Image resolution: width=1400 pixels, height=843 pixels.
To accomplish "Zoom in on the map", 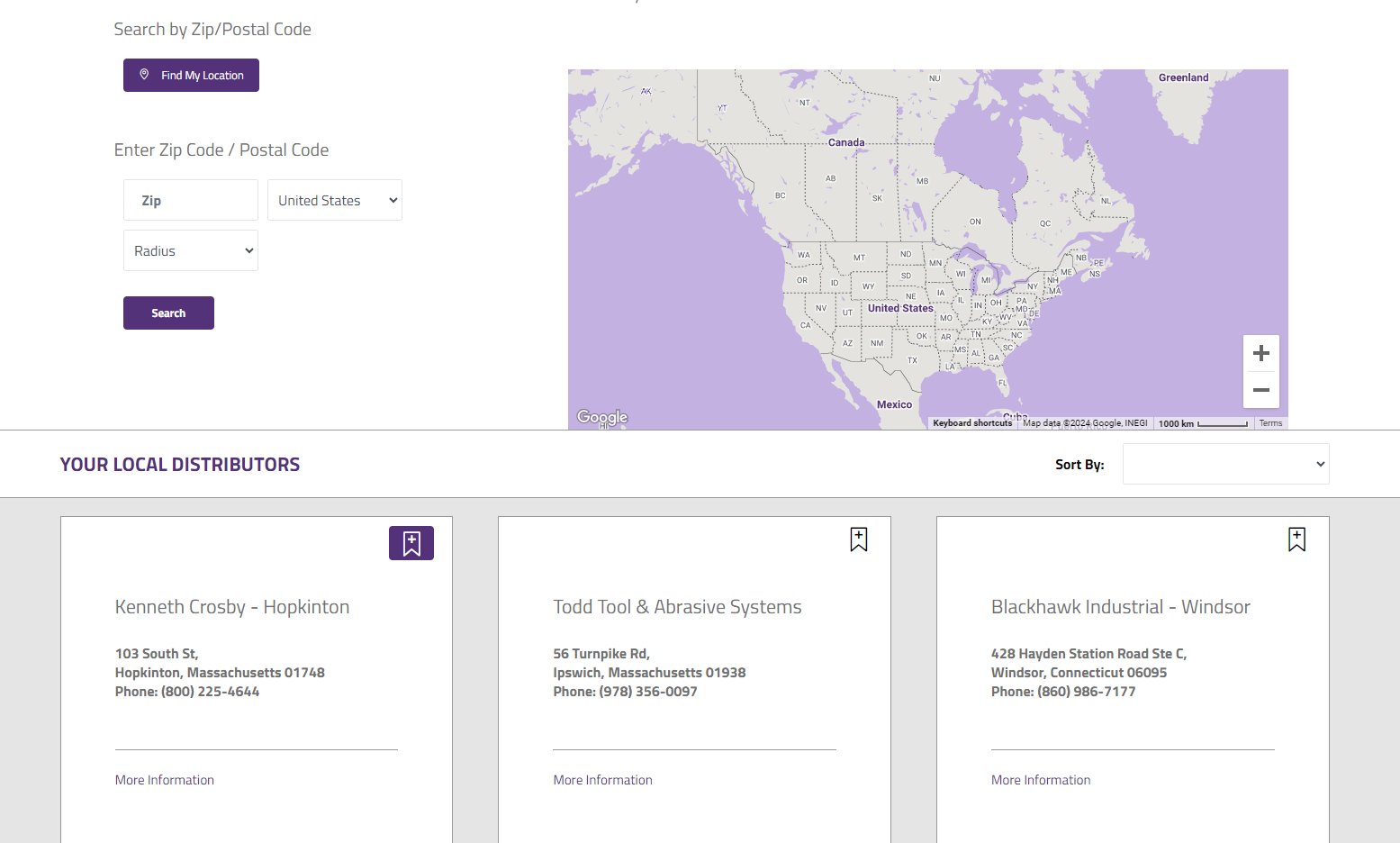I will (x=1260, y=353).
